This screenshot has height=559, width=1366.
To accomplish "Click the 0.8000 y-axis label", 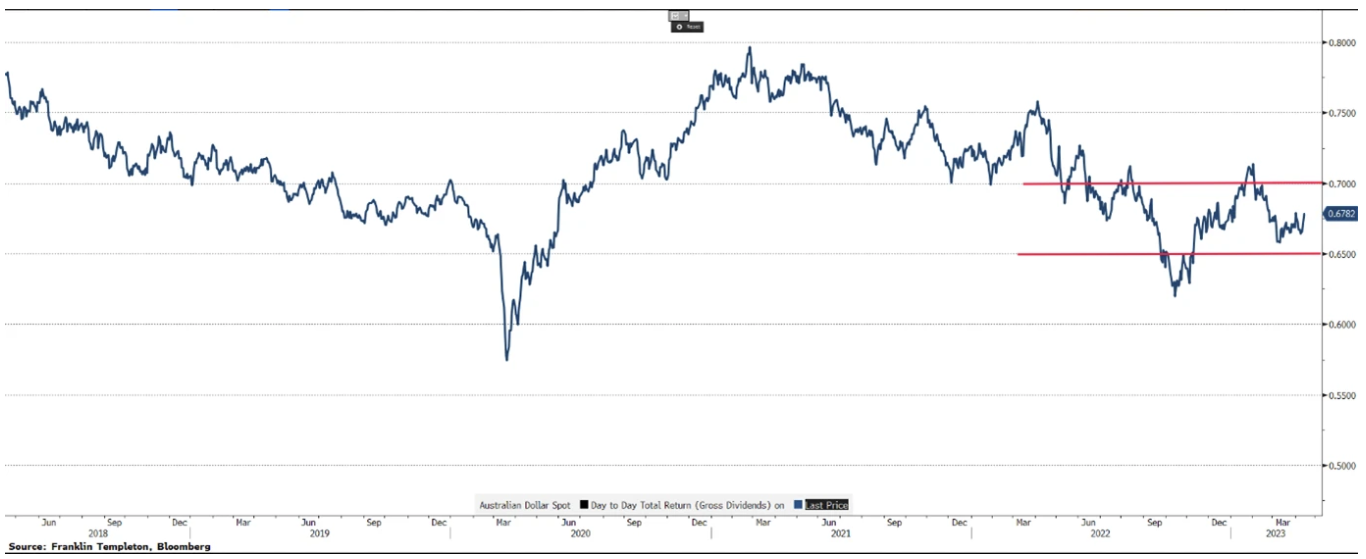I will pyautogui.click(x=1340, y=43).
